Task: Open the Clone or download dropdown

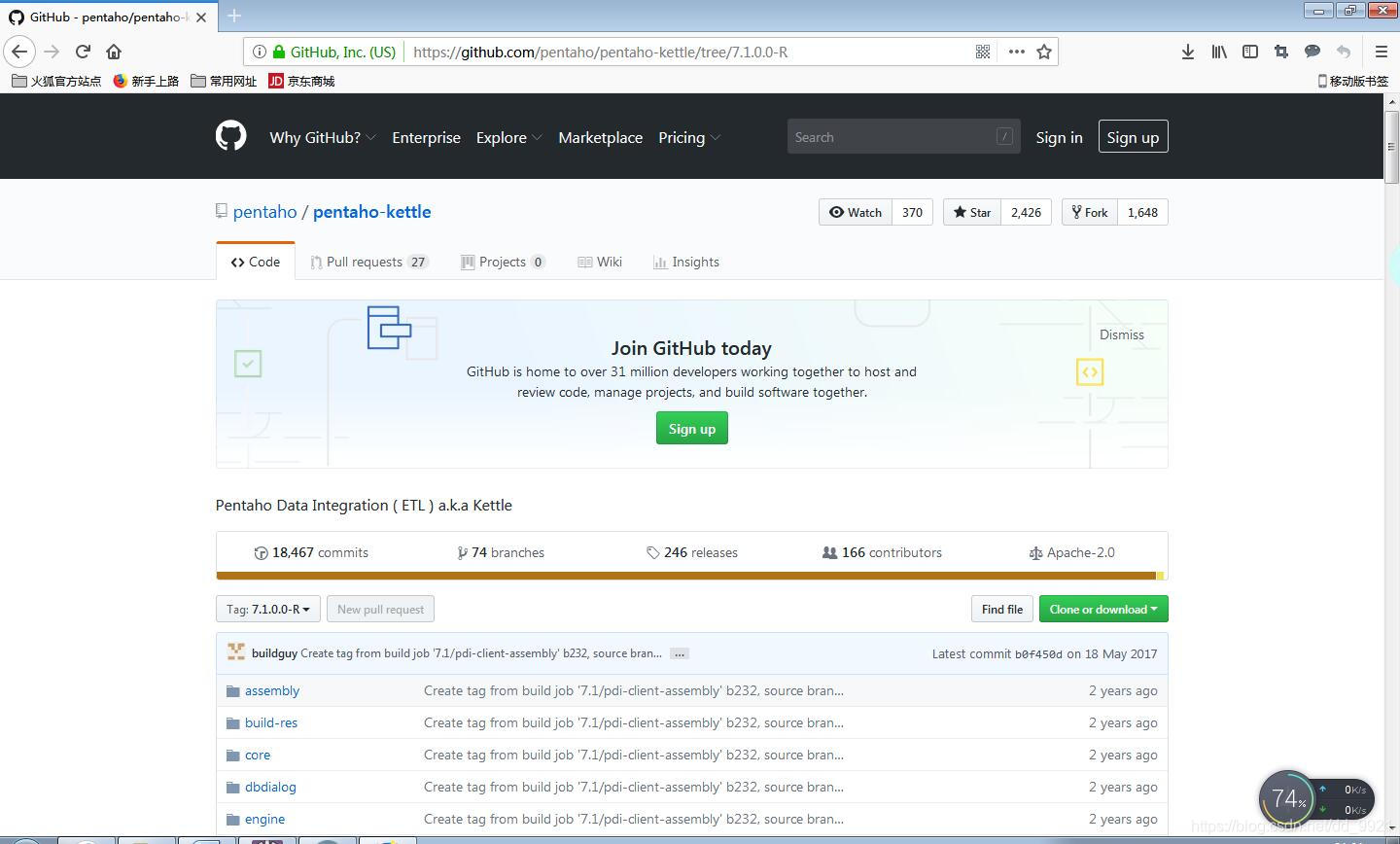Action: coord(1103,609)
